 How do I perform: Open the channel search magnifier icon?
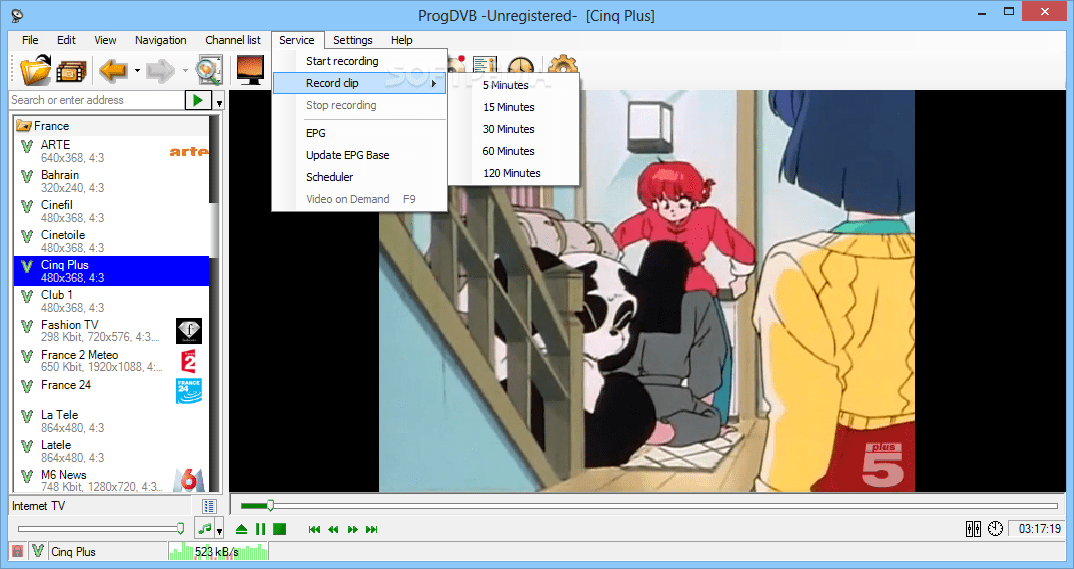pos(208,71)
